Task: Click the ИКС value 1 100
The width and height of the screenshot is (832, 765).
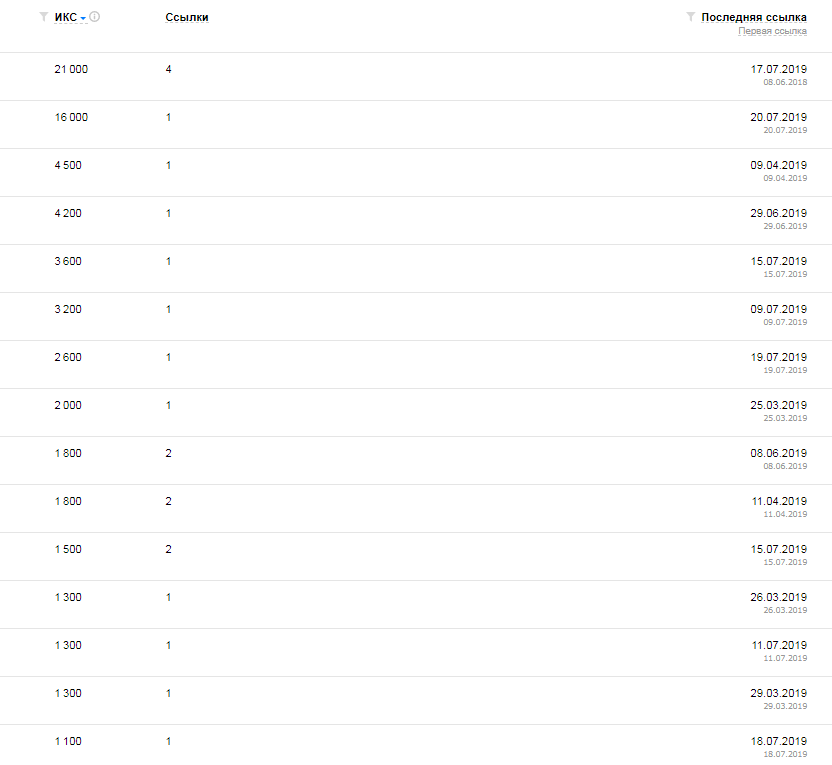Action: [x=68, y=741]
